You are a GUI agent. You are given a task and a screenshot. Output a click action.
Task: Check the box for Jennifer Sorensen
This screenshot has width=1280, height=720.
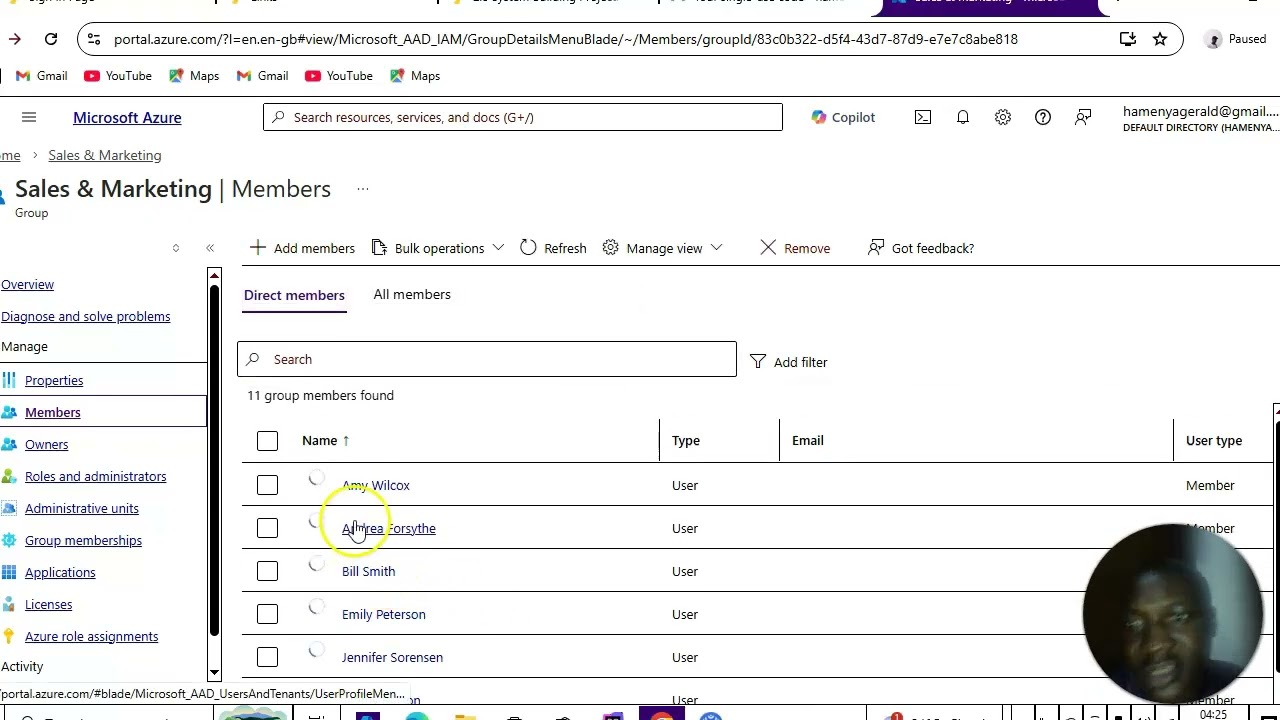267,657
